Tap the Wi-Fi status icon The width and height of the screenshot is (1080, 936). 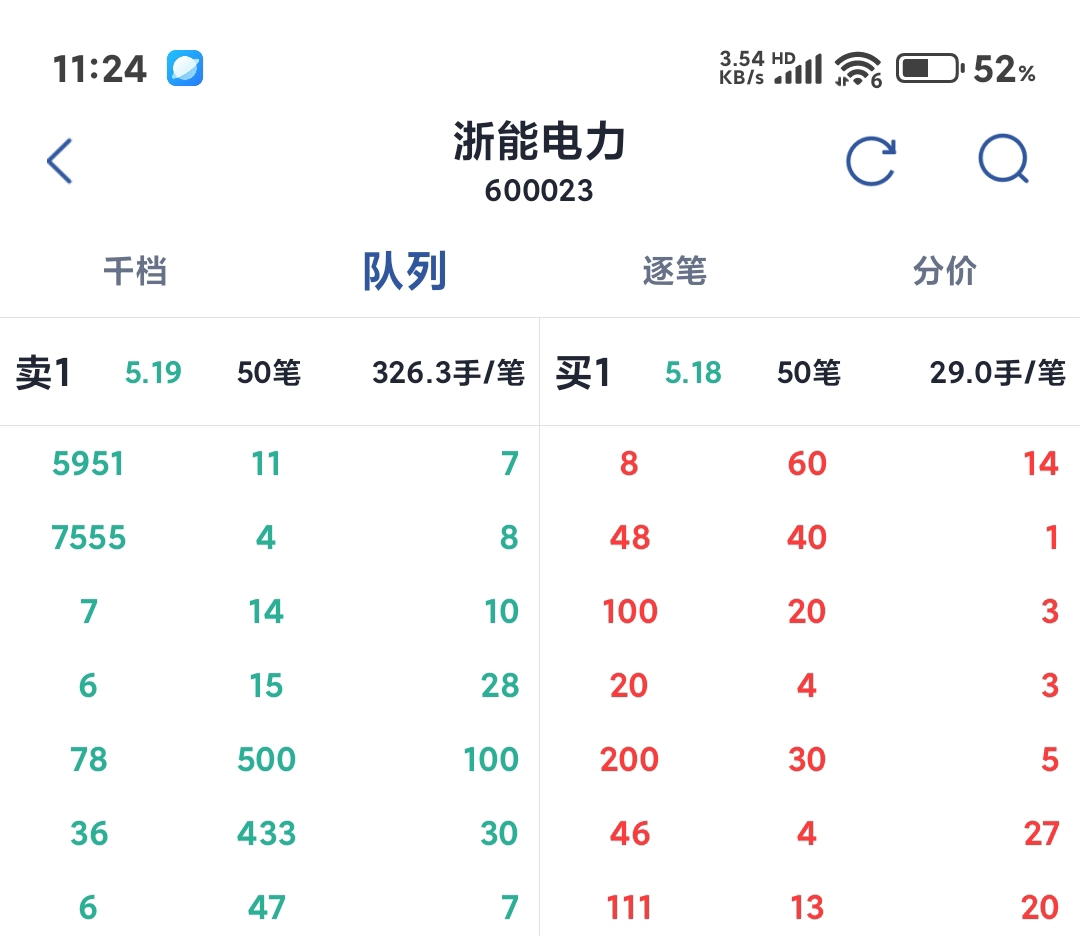(858, 69)
